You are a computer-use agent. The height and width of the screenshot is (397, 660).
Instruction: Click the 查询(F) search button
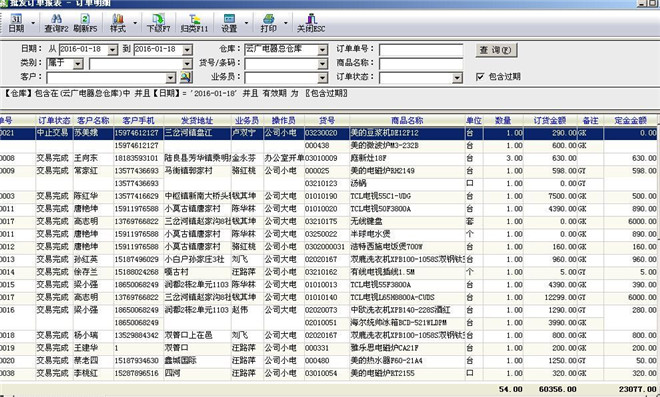[x=496, y=50]
